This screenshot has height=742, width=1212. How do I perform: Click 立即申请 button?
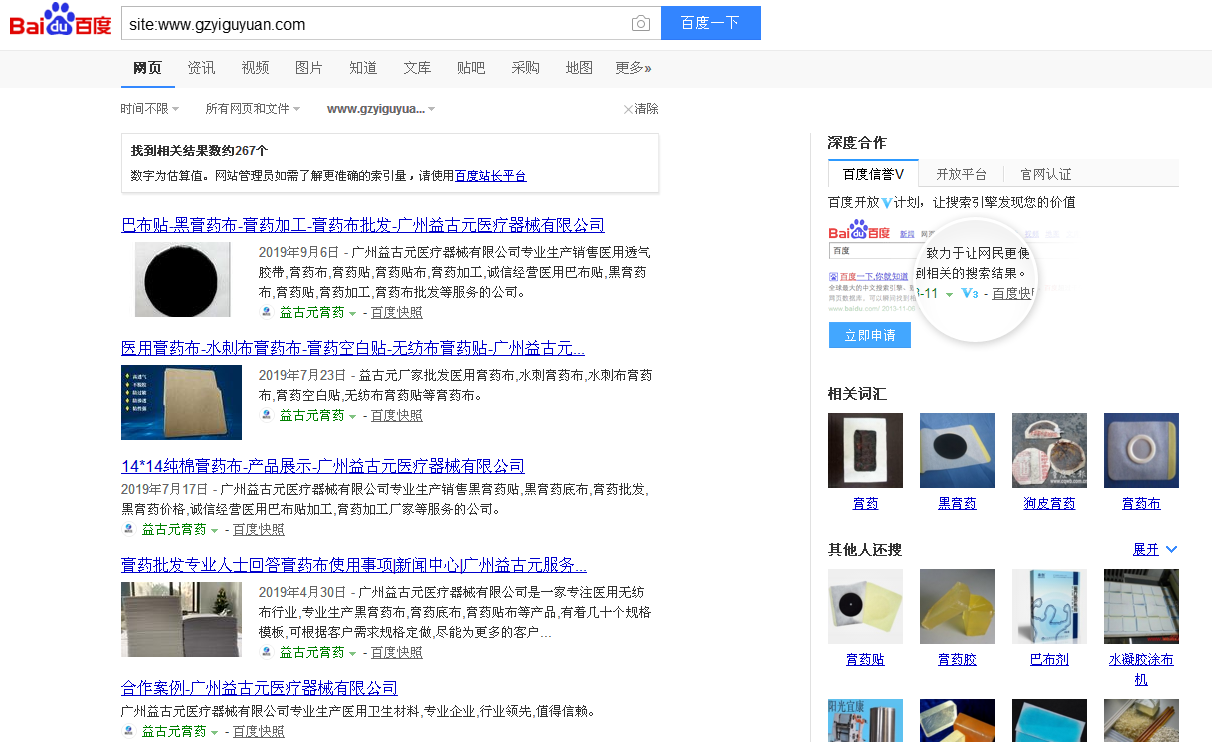870,335
